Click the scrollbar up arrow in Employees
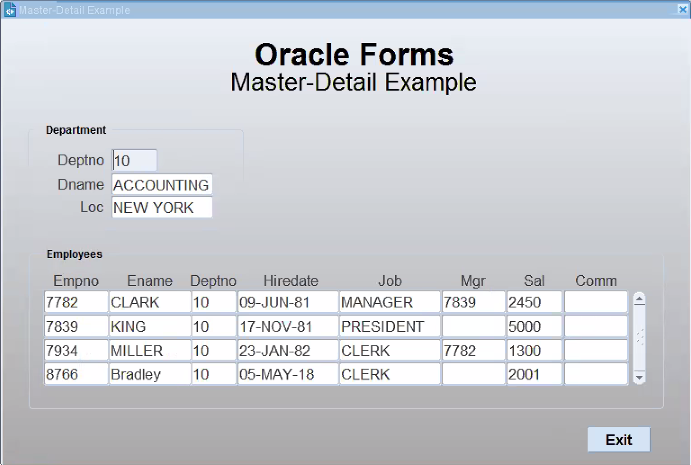 click(639, 300)
